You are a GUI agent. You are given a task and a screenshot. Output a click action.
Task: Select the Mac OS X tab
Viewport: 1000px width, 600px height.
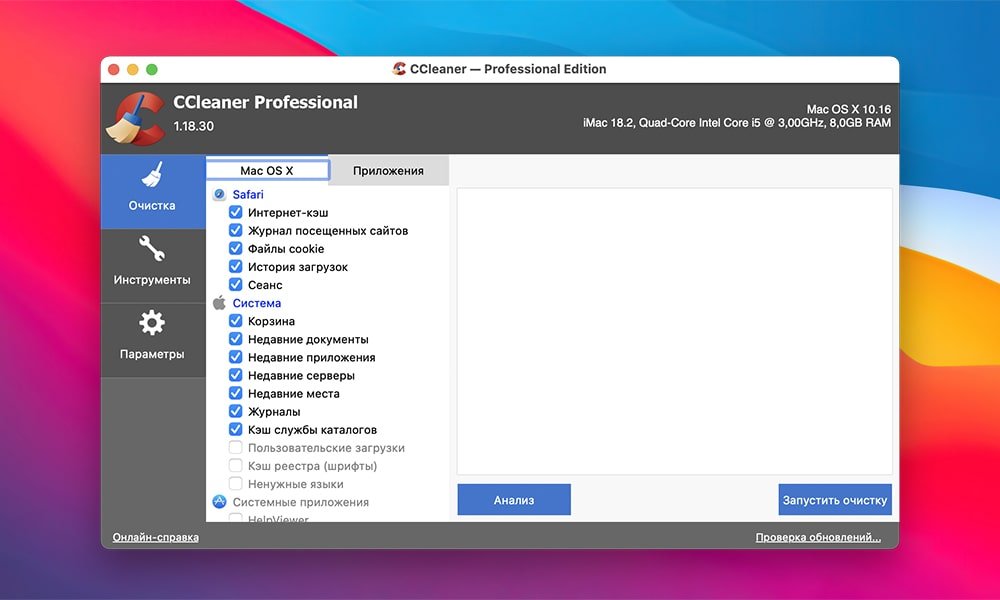tap(267, 169)
